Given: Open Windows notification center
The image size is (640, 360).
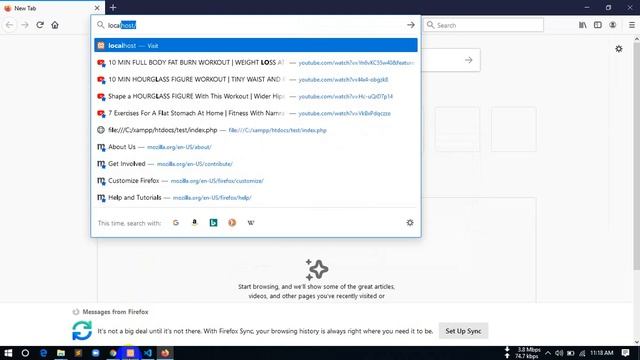Looking at the screenshot, I should [625, 353].
